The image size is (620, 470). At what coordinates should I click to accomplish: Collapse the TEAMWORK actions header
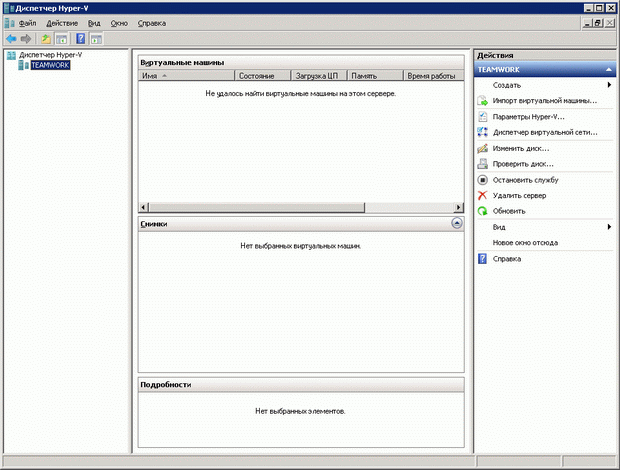(x=608, y=70)
